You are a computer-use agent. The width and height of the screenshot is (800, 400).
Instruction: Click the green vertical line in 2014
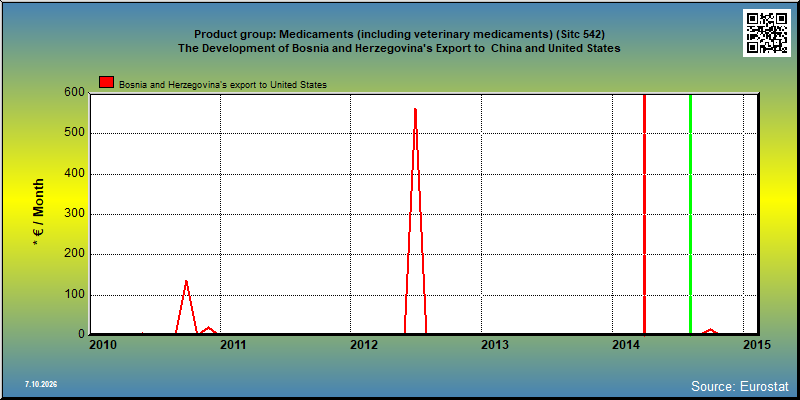click(x=690, y=214)
